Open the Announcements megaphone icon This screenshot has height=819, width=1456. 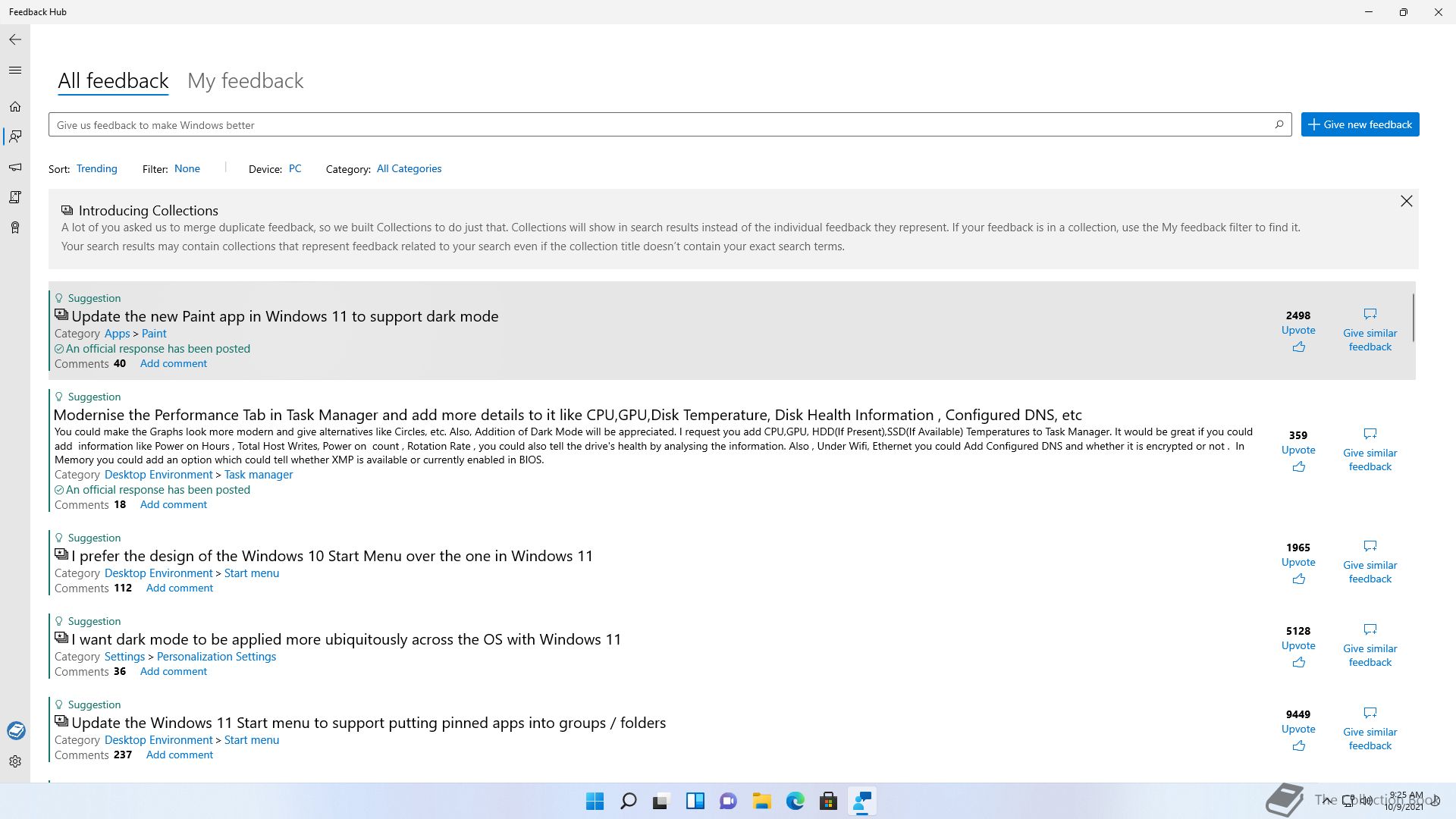pos(15,167)
